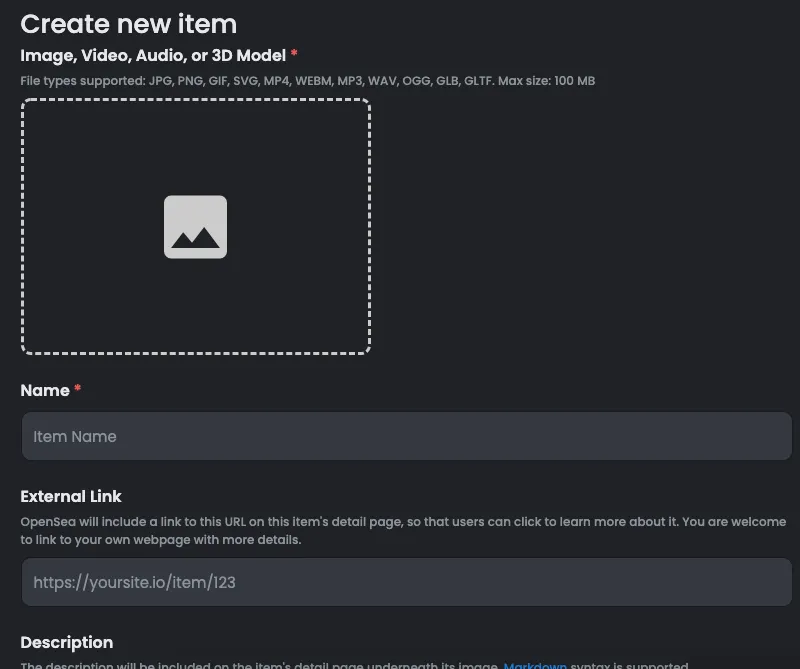Click the red asterisk beside Name
Screen dimensions: 800x669
tap(78, 389)
